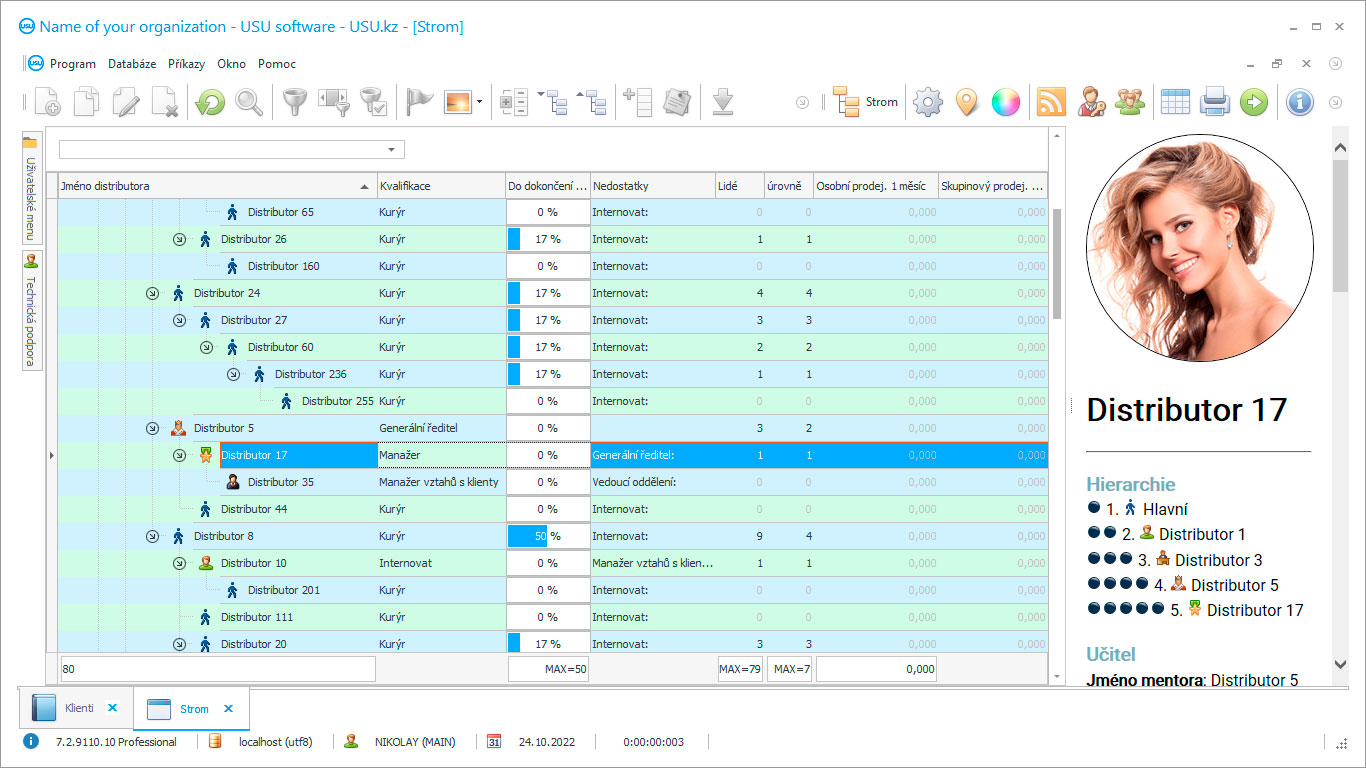The width and height of the screenshot is (1366, 768).
Task: Collapse the Distributor 5 branch
Action: (x=152, y=428)
